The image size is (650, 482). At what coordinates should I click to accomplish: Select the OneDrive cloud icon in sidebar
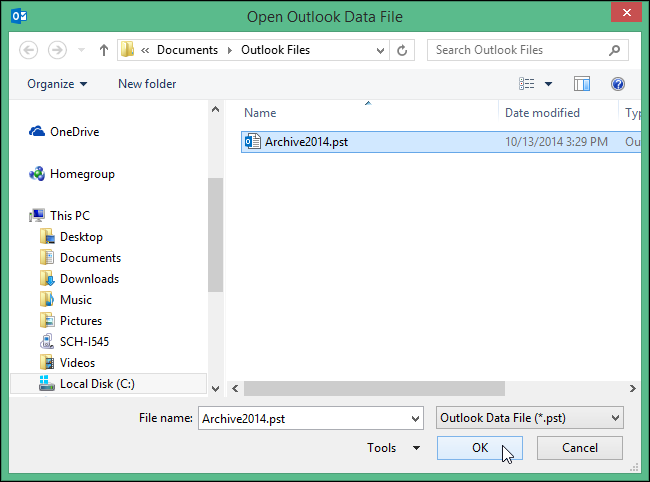pos(37,131)
